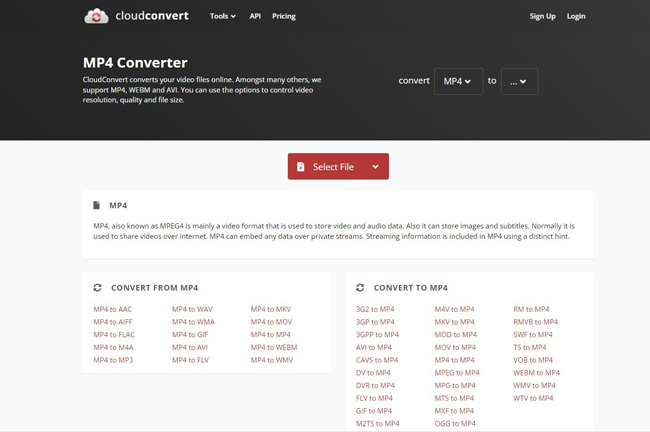This screenshot has height=432, width=650.
Task: Expand the Select File button arrow
Action: pos(376,167)
